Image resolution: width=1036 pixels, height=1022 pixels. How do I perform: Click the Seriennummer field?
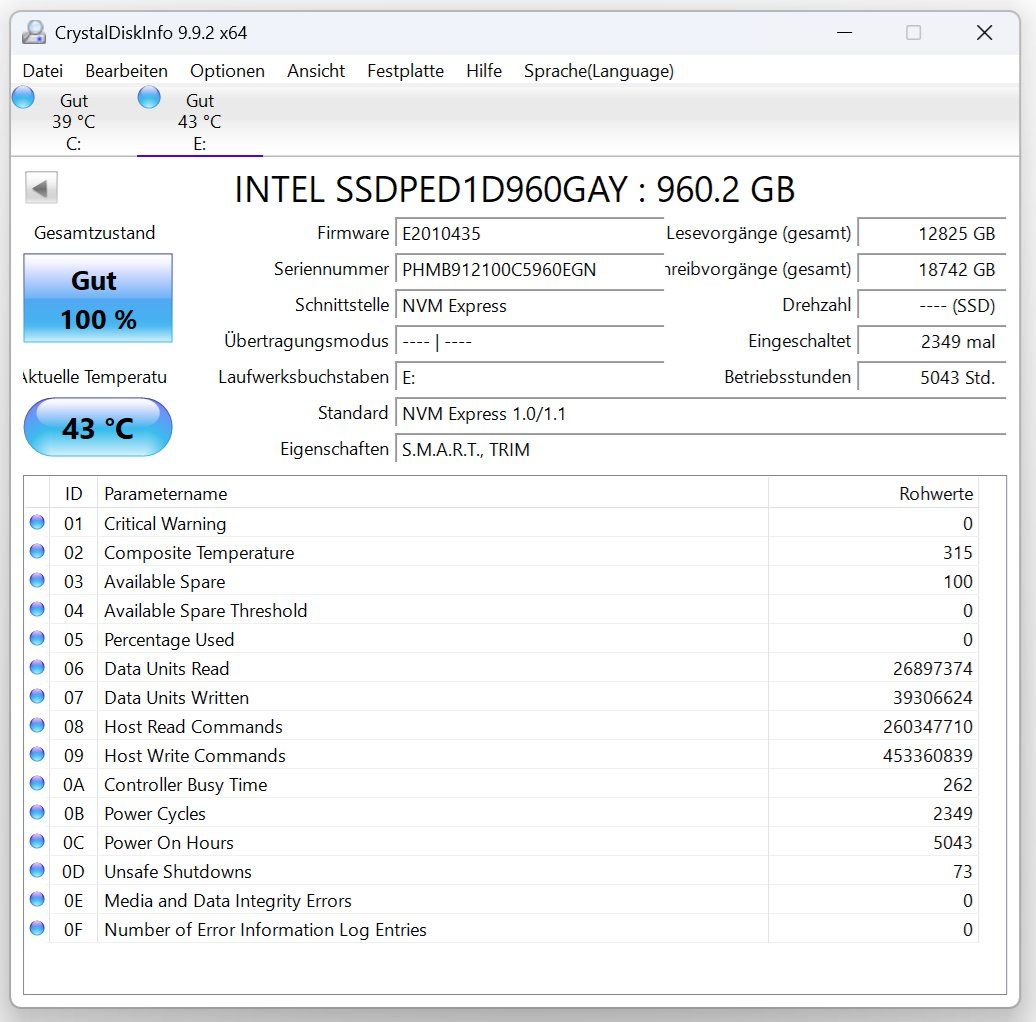click(530, 270)
